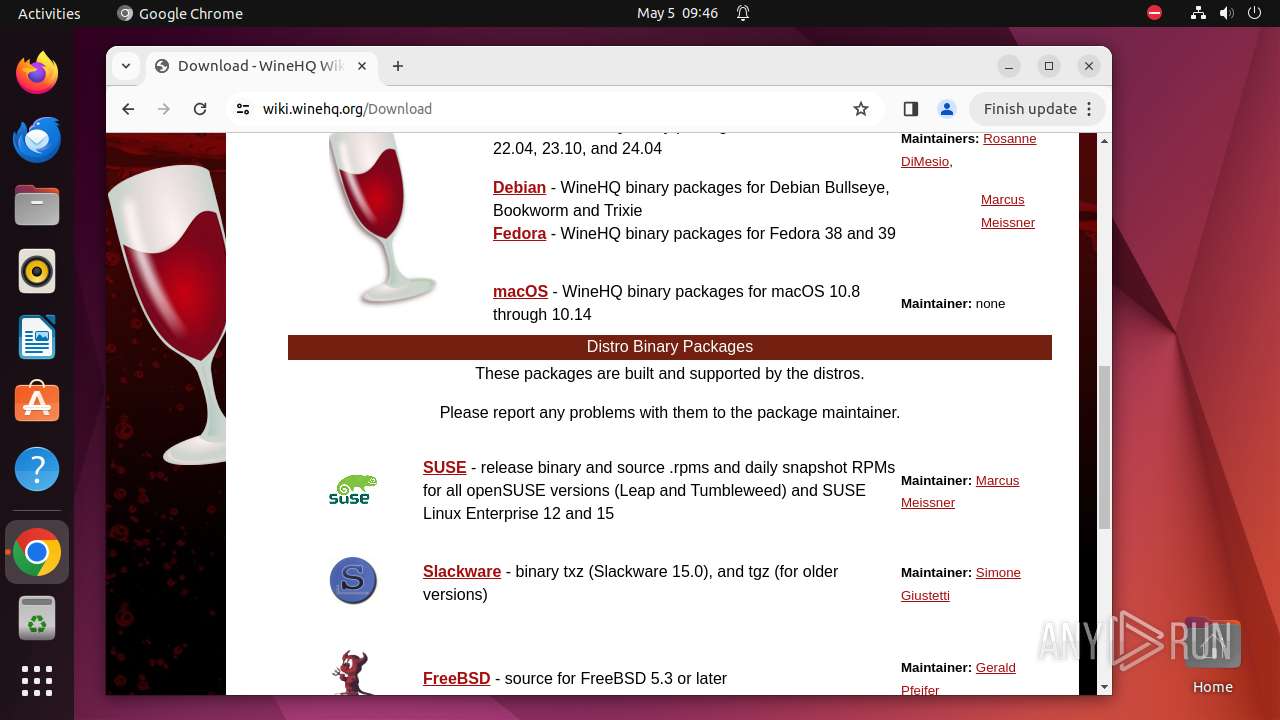The height and width of the screenshot is (720, 1280).
Task: Click the text 'Maintainer: none'
Action: 953,303
